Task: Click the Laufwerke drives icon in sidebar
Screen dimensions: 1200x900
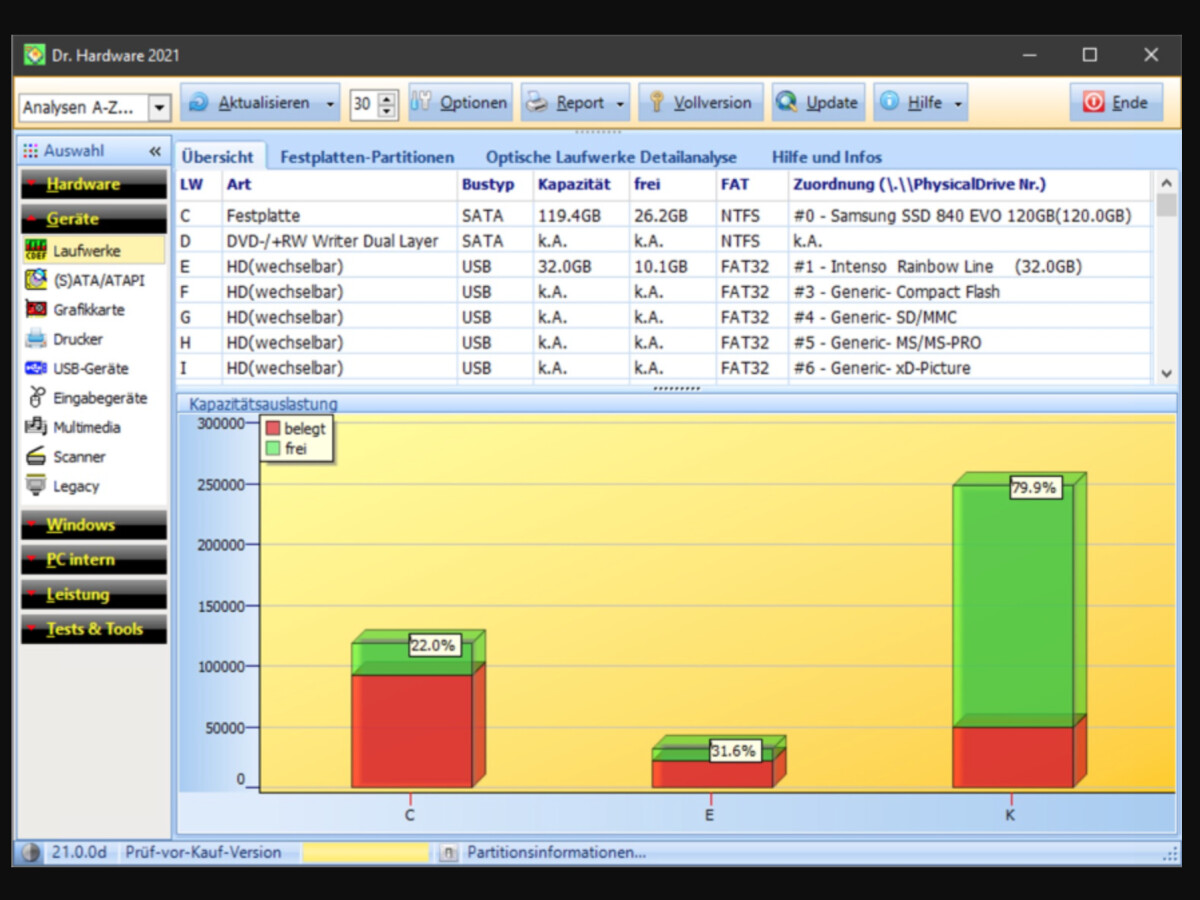Action: [36, 251]
